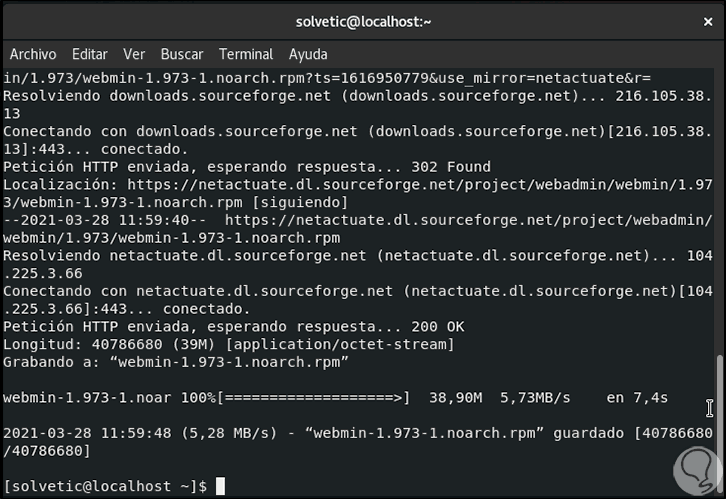Select the Terminal menu

coord(246,54)
